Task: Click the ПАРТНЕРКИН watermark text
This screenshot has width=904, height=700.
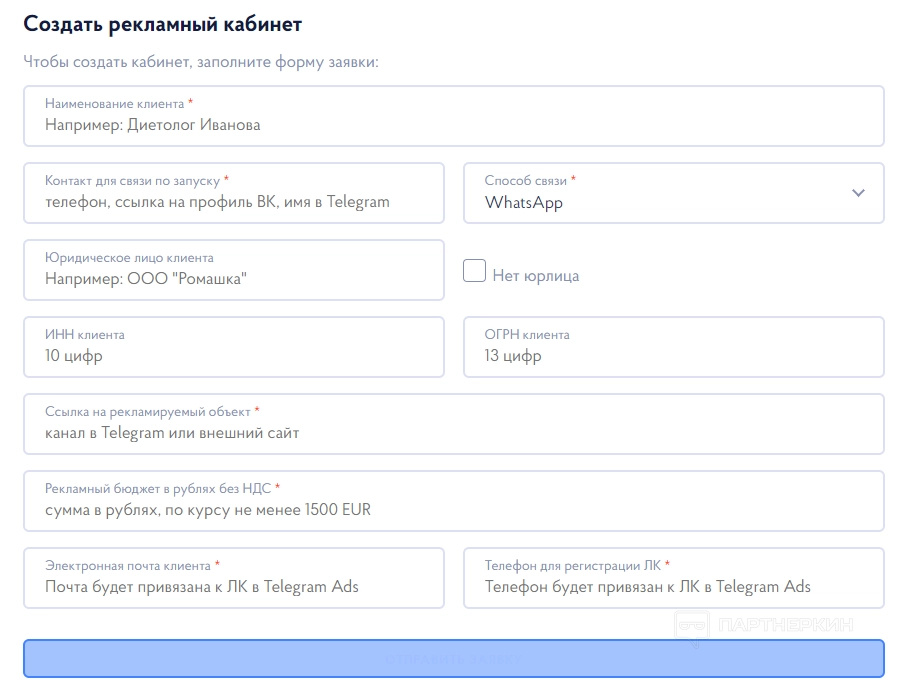Action: [x=786, y=626]
